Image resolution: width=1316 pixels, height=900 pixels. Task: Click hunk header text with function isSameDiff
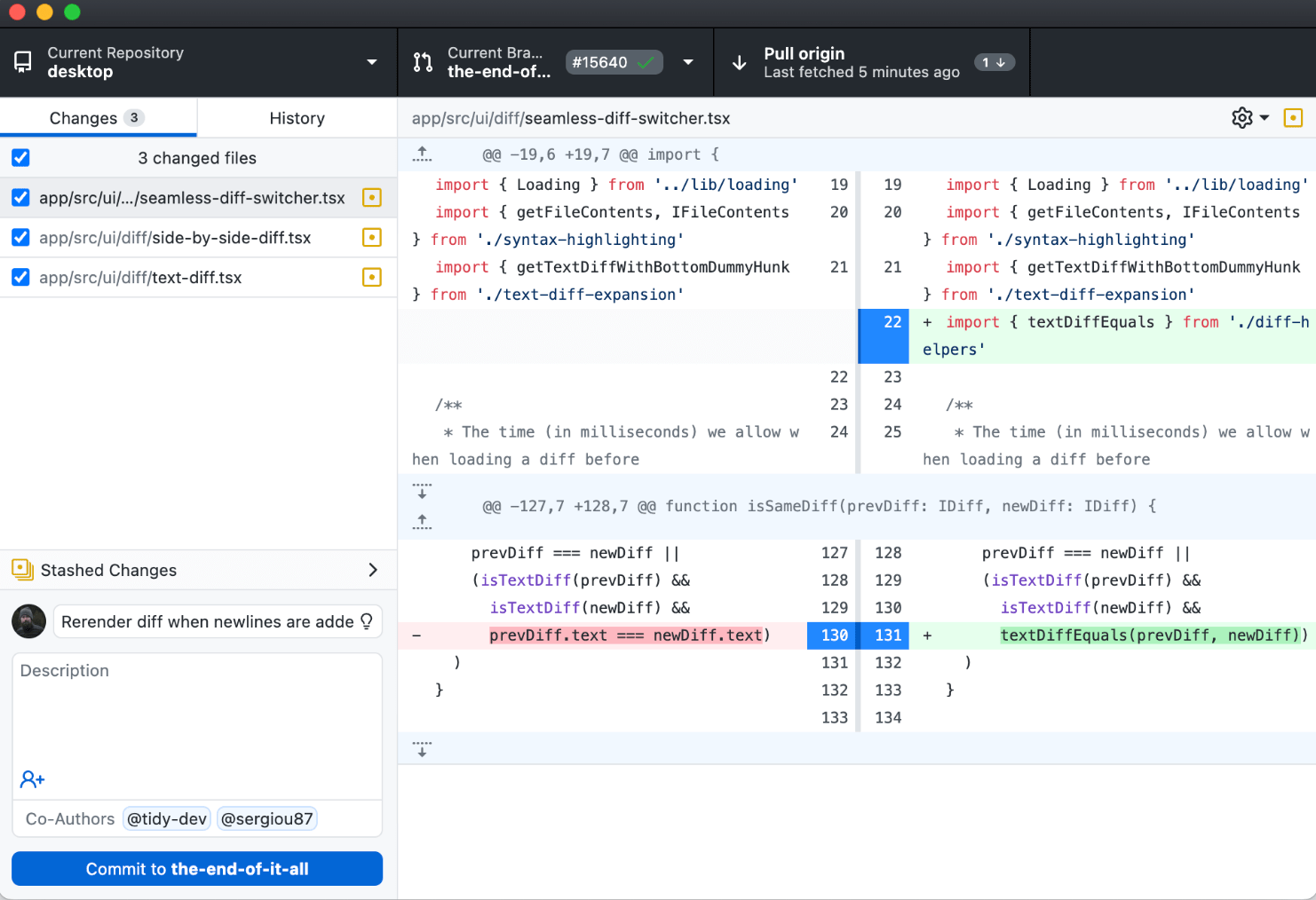click(x=819, y=506)
